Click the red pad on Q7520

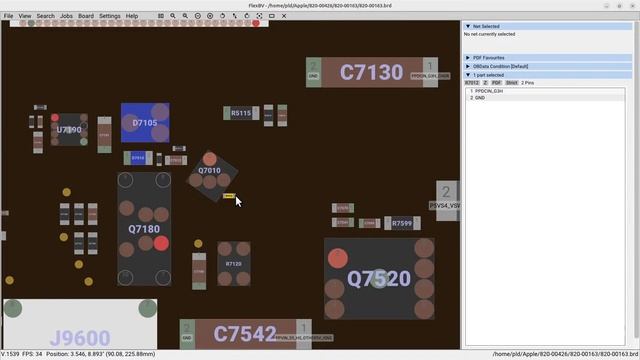(338, 258)
